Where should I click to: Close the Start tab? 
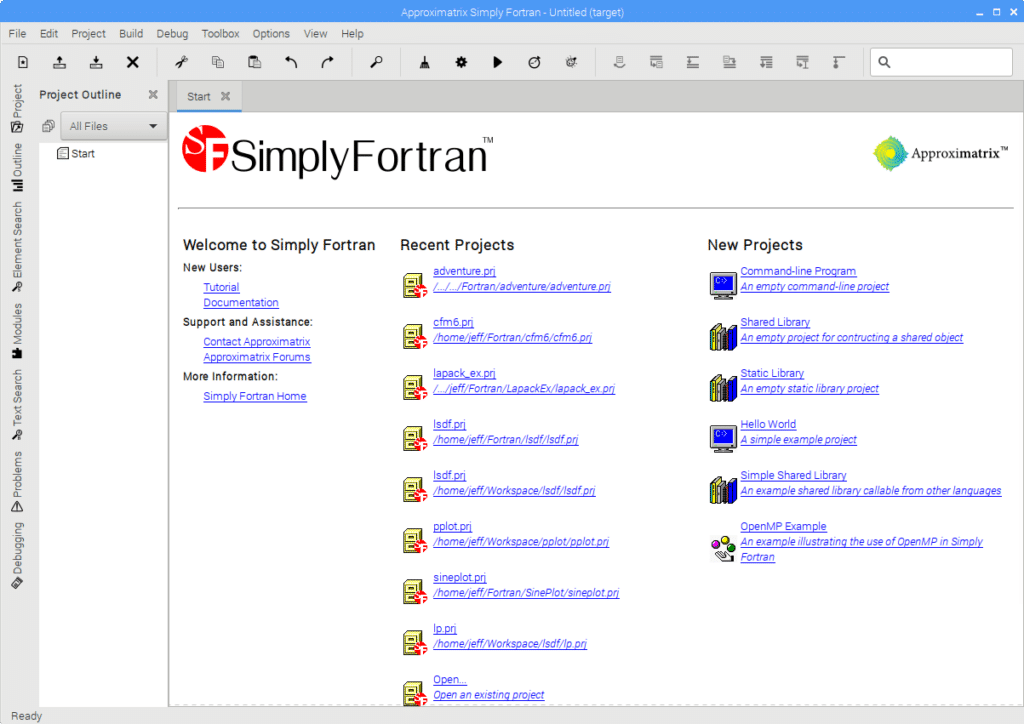click(x=225, y=97)
